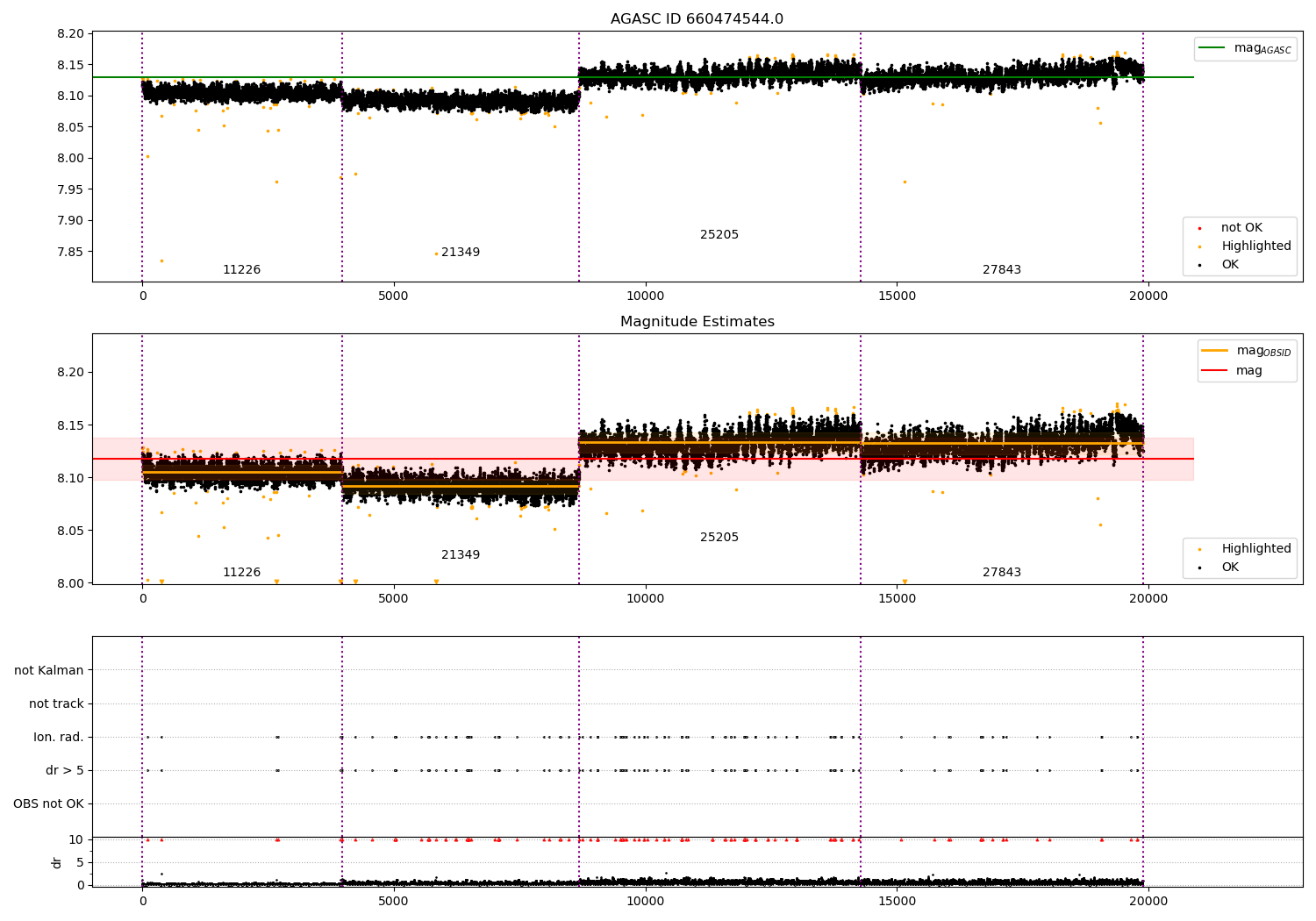Image resolution: width=1316 pixels, height=921 pixels.
Task: Click OBSID label 21349 in Magnitude Estimates plot
Action: click(x=461, y=555)
